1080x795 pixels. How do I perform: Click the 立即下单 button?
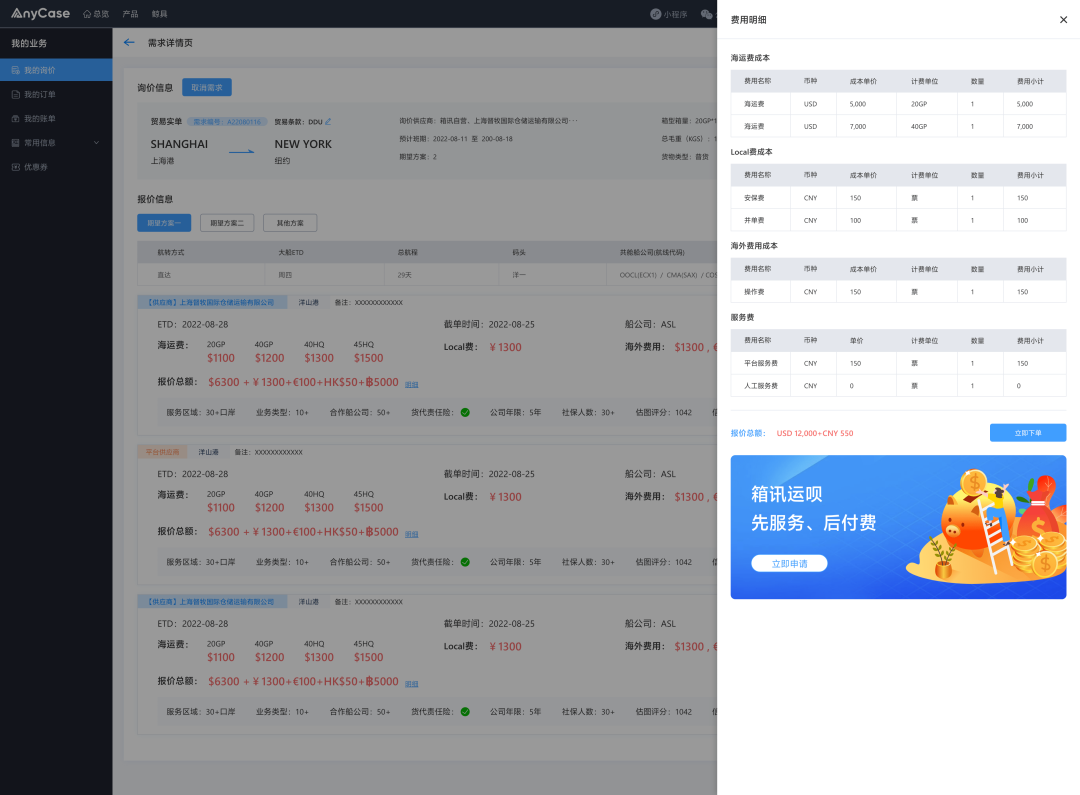click(x=1028, y=433)
